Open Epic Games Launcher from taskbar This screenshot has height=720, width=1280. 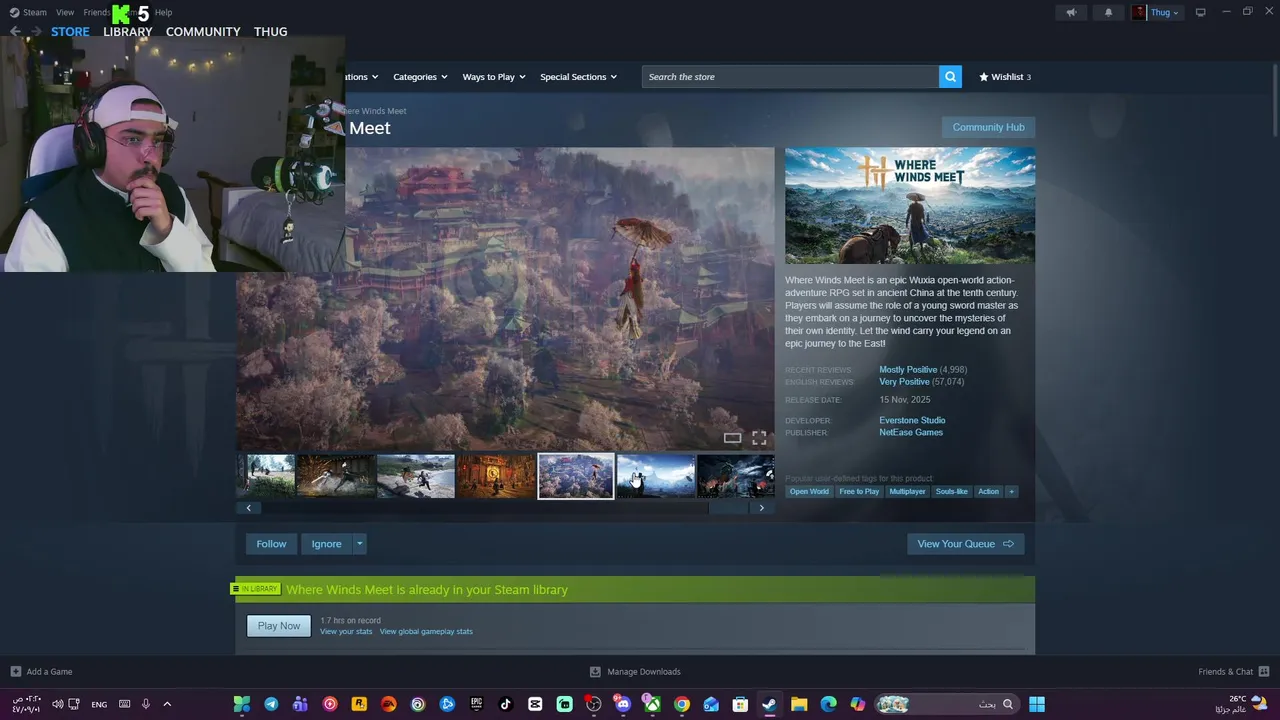pyautogui.click(x=477, y=704)
